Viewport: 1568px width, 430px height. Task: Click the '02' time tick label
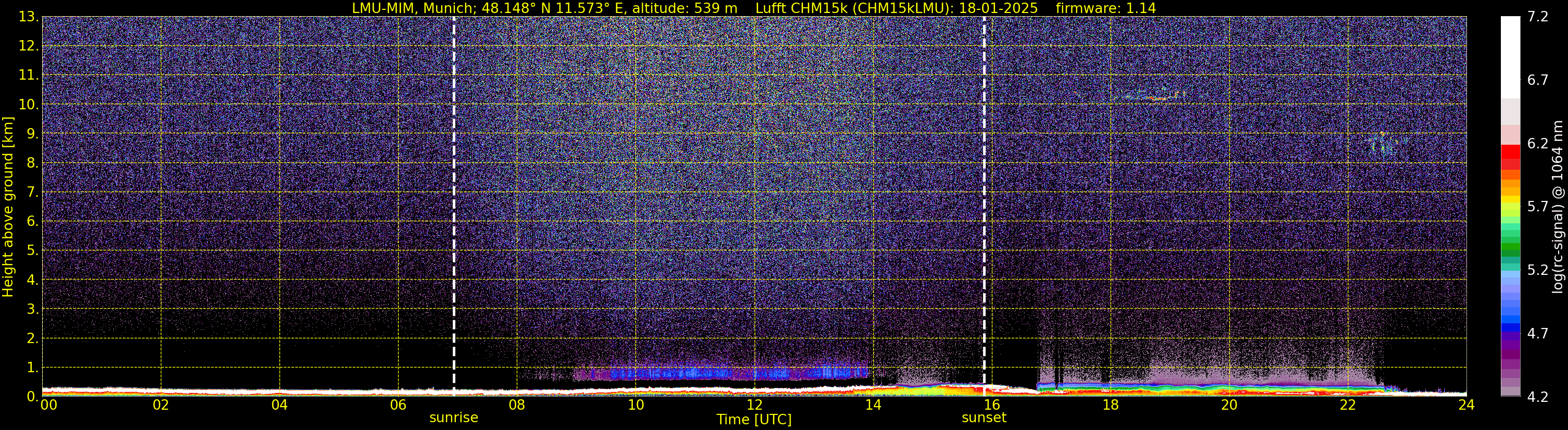(x=160, y=405)
